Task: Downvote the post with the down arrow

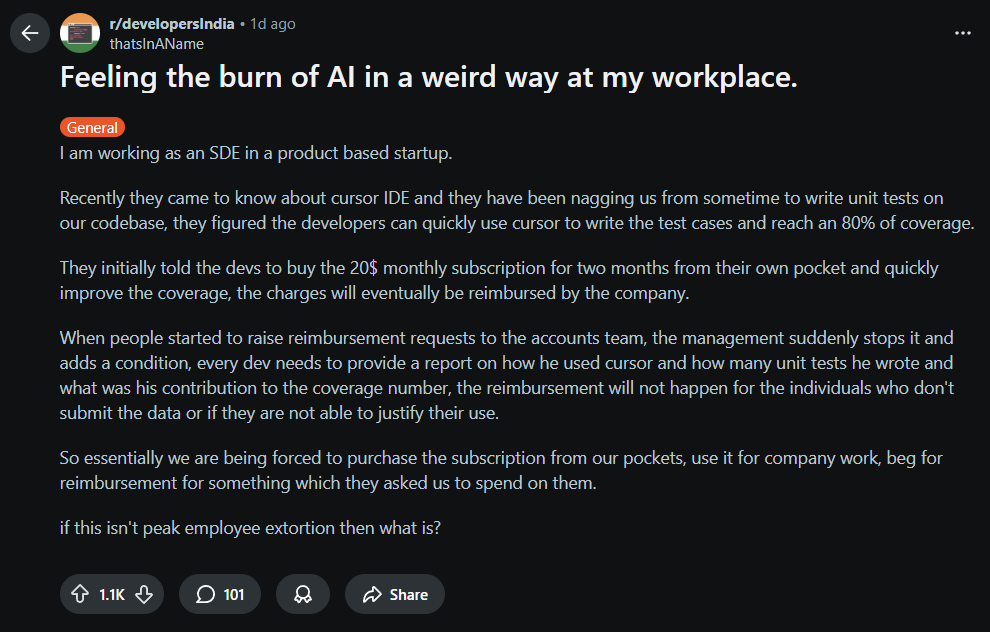Action: (x=145, y=594)
